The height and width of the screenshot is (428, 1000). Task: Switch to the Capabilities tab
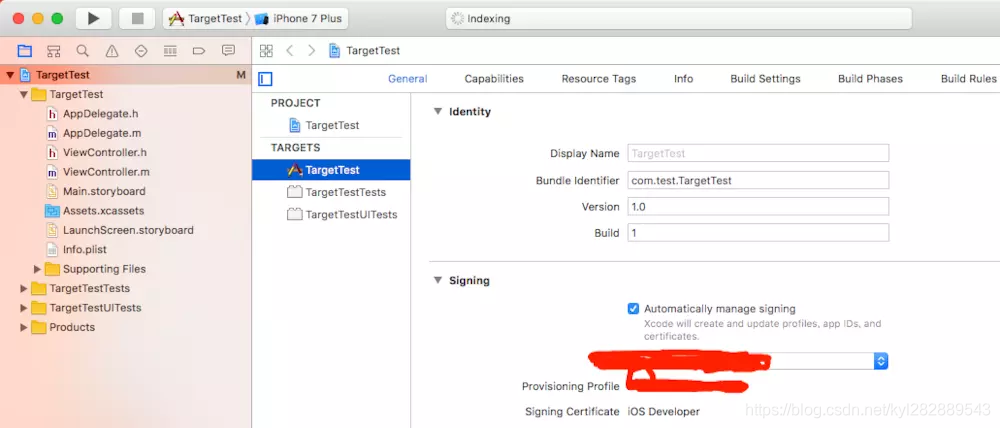tap(494, 79)
